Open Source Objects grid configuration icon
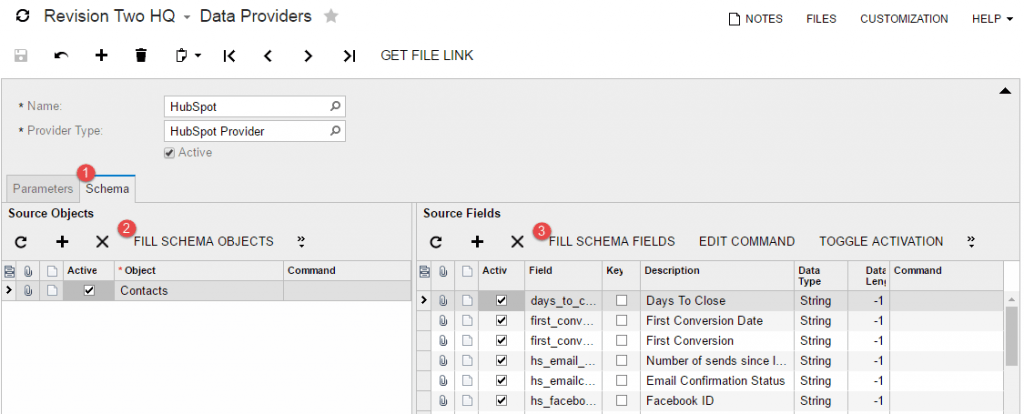The image size is (1024, 414). [8, 271]
